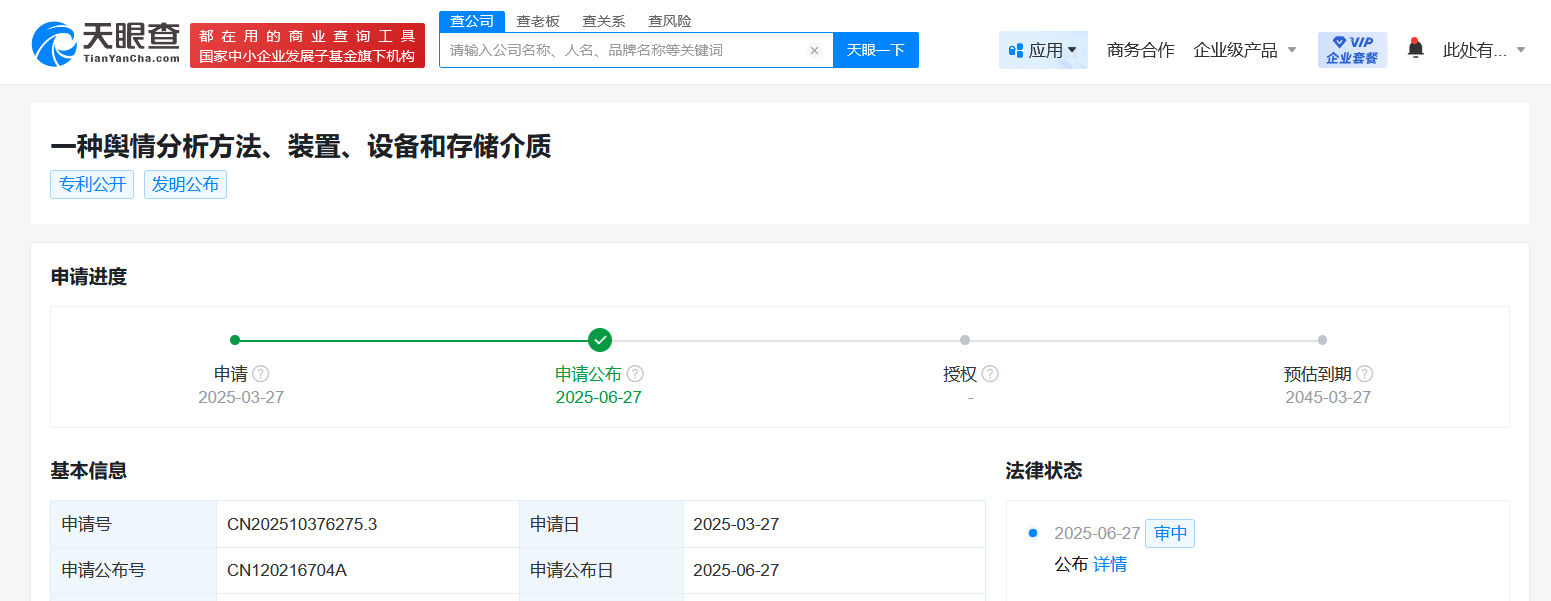The image size is (1551, 601).
Task: Switch to the 查老板 tab
Action: tap(538, 21)
